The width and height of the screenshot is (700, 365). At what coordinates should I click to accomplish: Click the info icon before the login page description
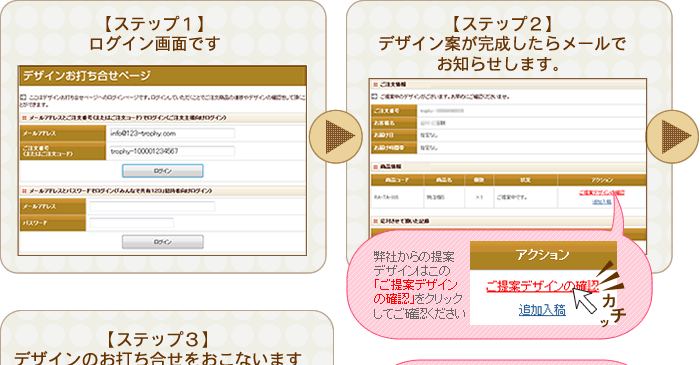tap(23, 97)
